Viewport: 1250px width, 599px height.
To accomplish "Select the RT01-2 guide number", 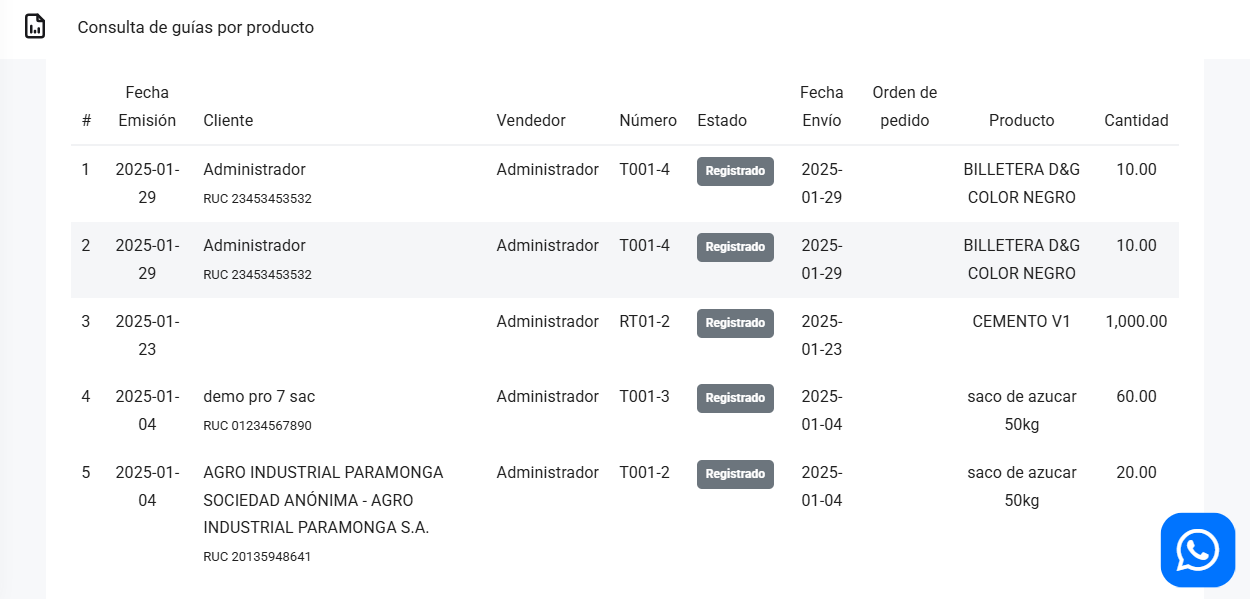I will (x=644, y=322).
